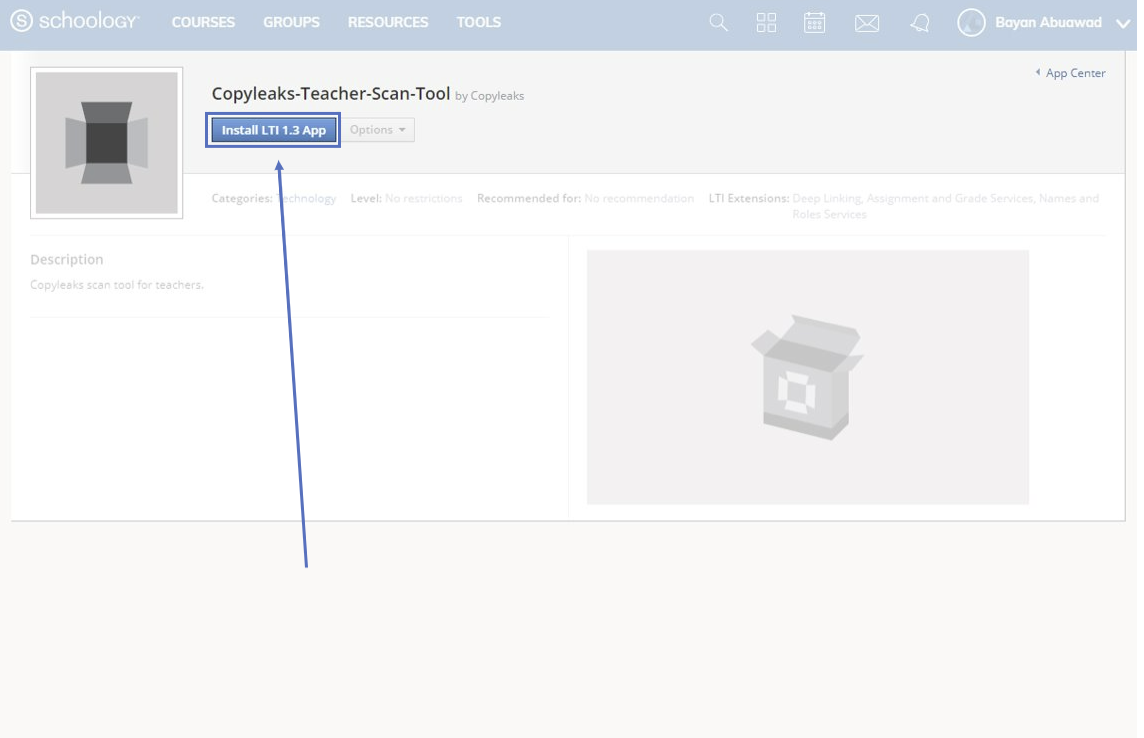Click the Bayan Abuawad username
Screen dimensions: 1144x738
tap(1048, 23)
